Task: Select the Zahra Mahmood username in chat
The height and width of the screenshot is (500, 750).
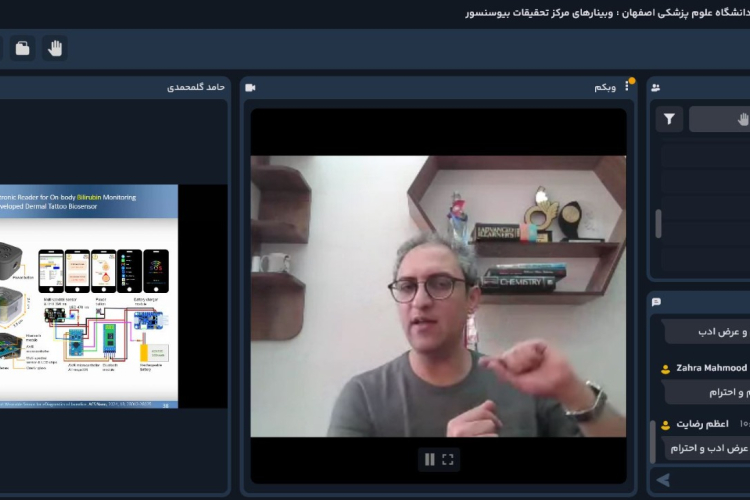Action: coord(712,368)
